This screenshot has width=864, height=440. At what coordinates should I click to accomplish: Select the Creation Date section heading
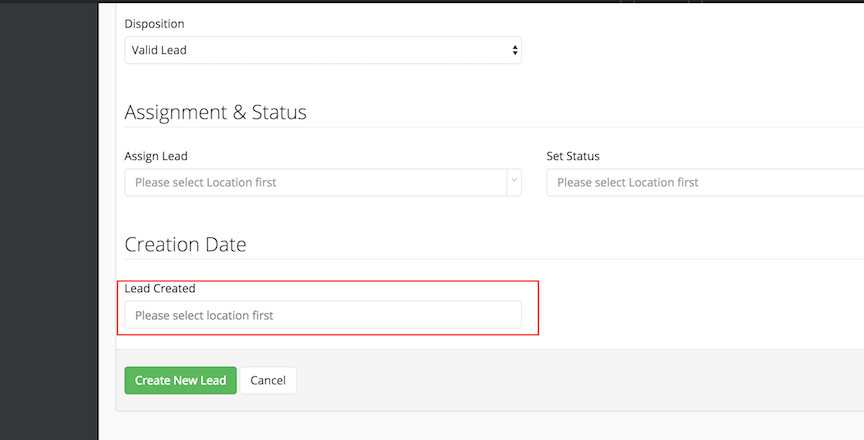tap(185, 244)
